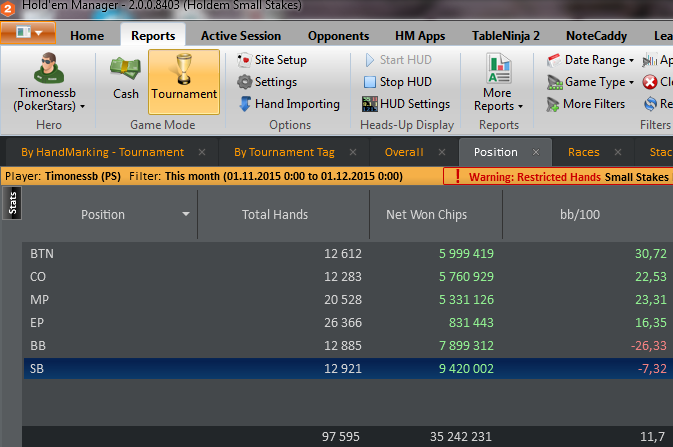The width and height of the screenshot is (673, 447).
Task: Click total net won 35 242 231
Action: (461, 437)
